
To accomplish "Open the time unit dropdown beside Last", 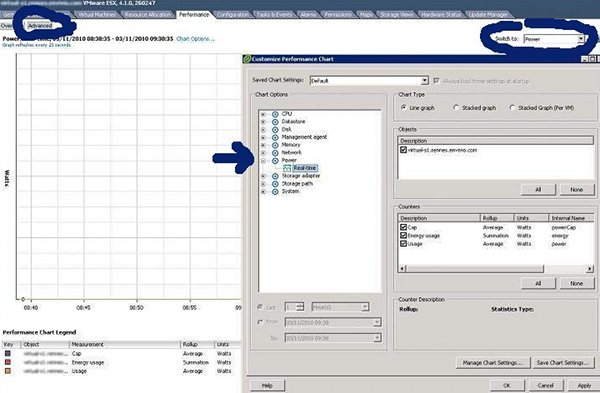I will (x=365, y=307).
